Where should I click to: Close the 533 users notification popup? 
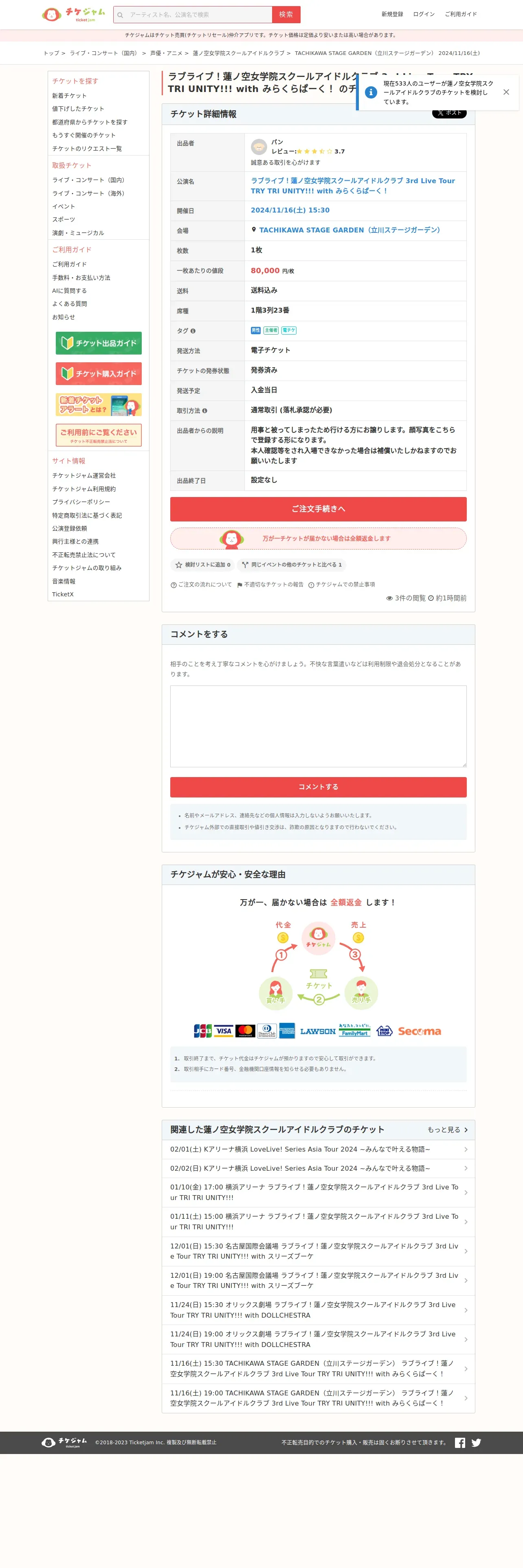click(506, 92)
